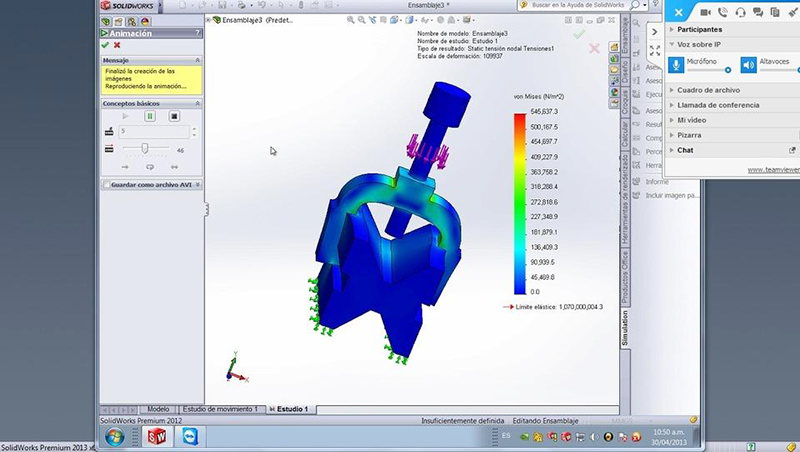Stop the animation with the stop button
Image resolution: width=800 pixels, height=452 pixels.
pyautogui.click(x=174, y=116)
